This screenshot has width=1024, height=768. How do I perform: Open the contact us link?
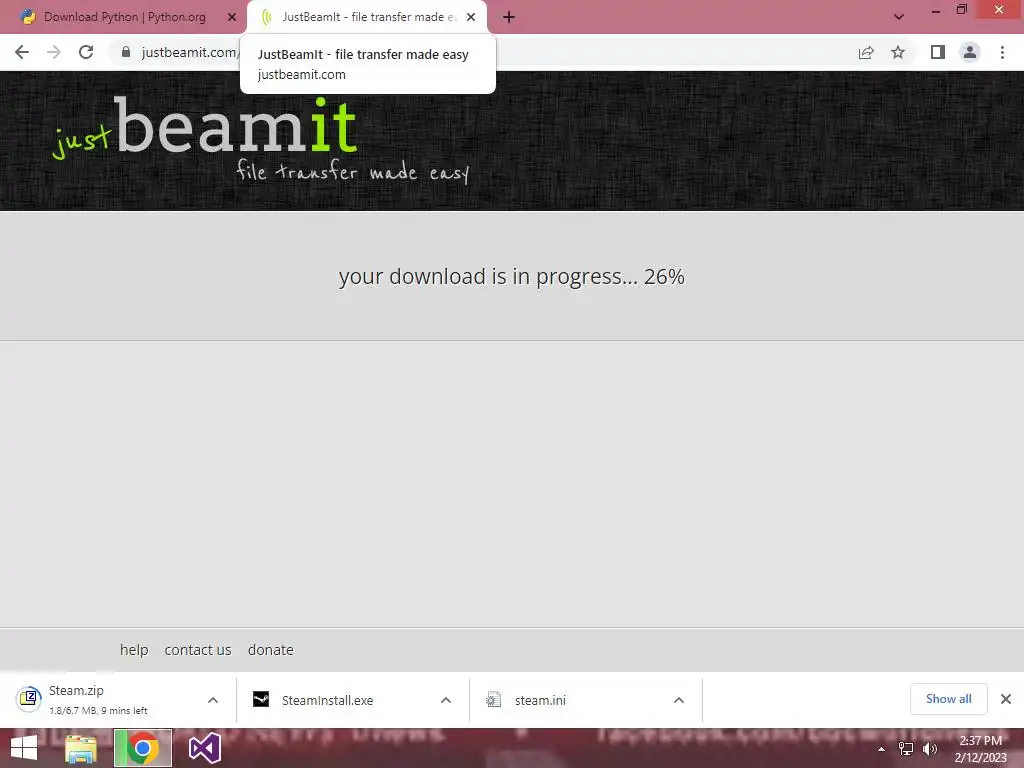click(198, 650)
